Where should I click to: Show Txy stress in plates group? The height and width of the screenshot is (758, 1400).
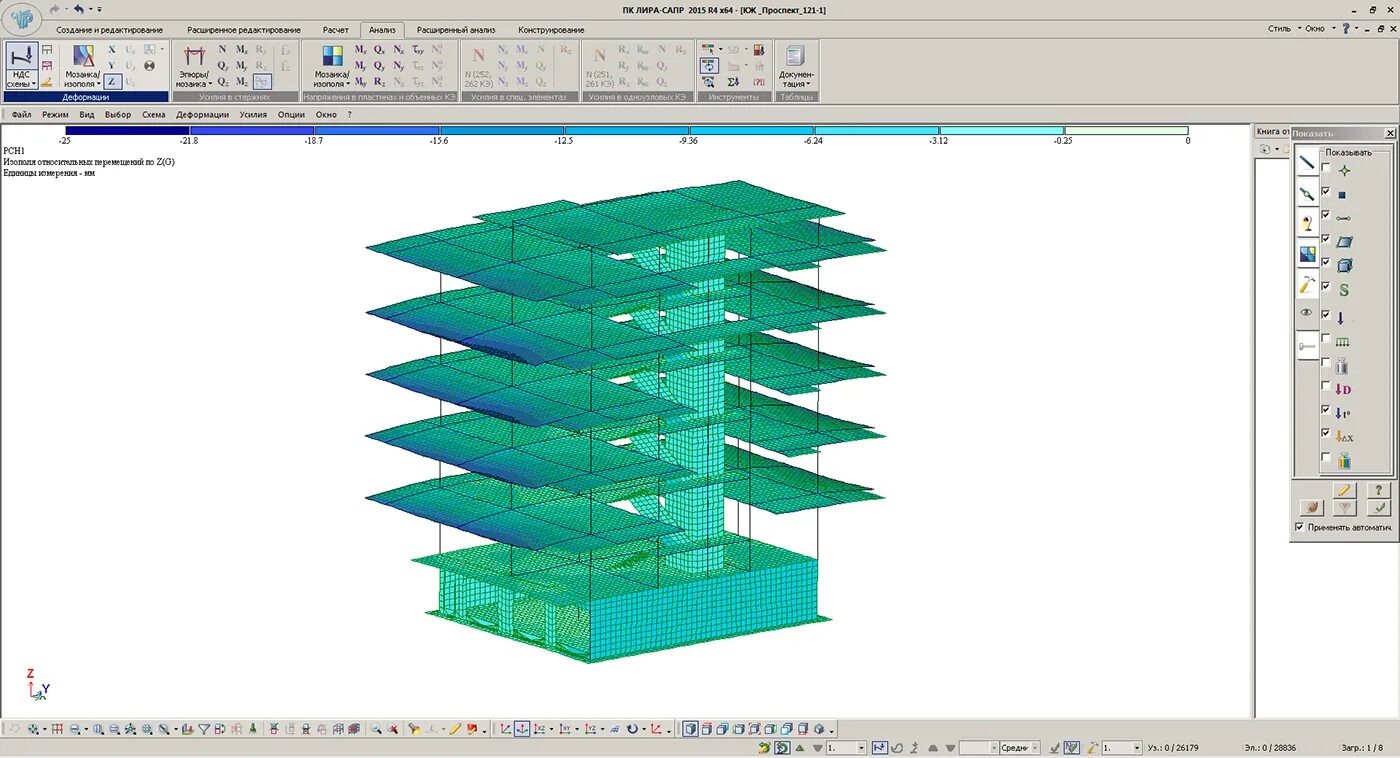click(x=418, y=49)
